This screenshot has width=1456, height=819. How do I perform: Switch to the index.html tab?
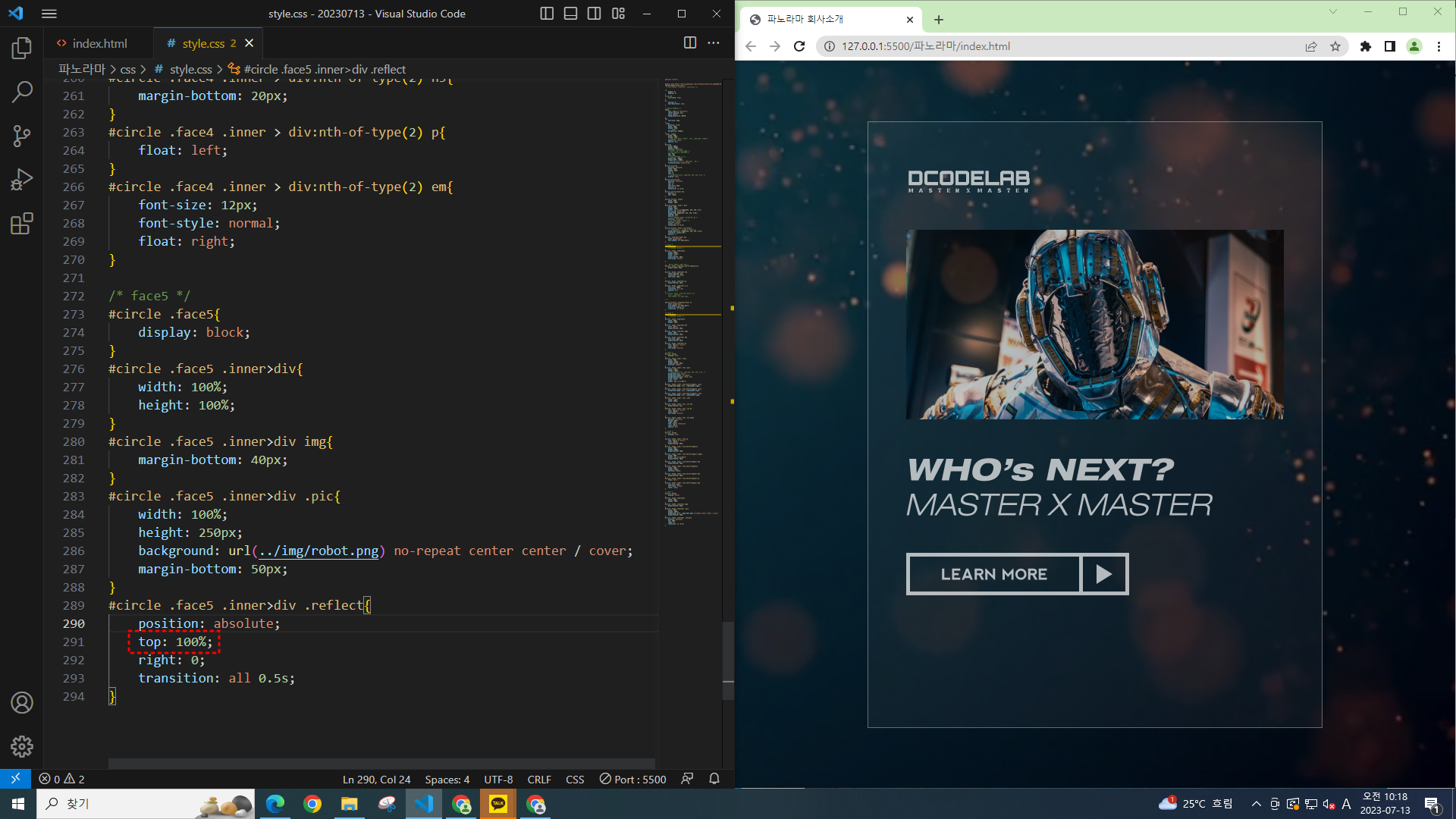click(99, 43)
